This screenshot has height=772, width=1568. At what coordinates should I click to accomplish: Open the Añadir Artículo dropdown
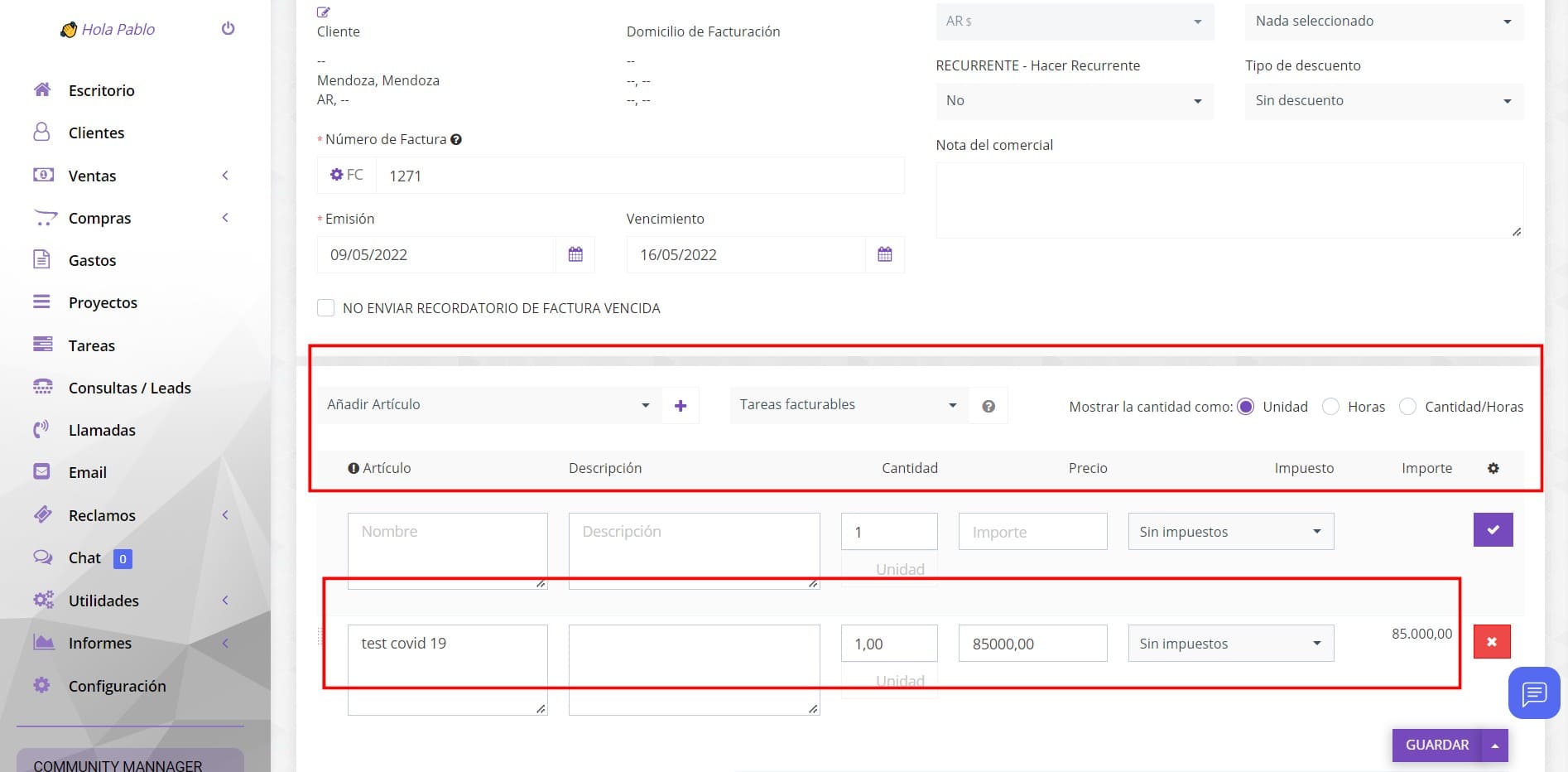(489, 405)
